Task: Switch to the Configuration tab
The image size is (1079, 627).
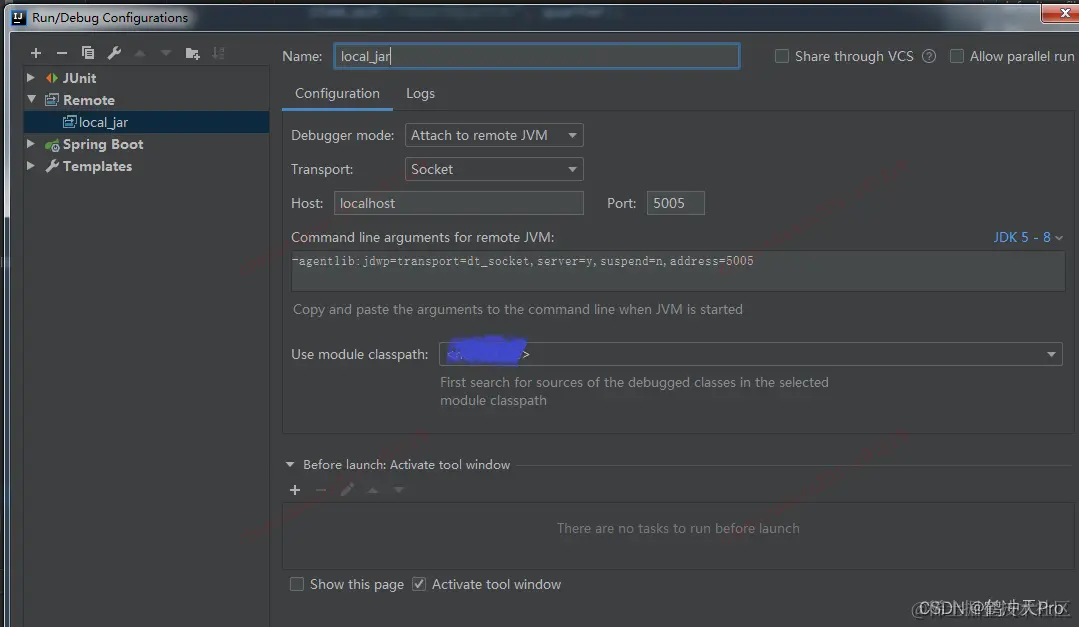Action: 337,94
